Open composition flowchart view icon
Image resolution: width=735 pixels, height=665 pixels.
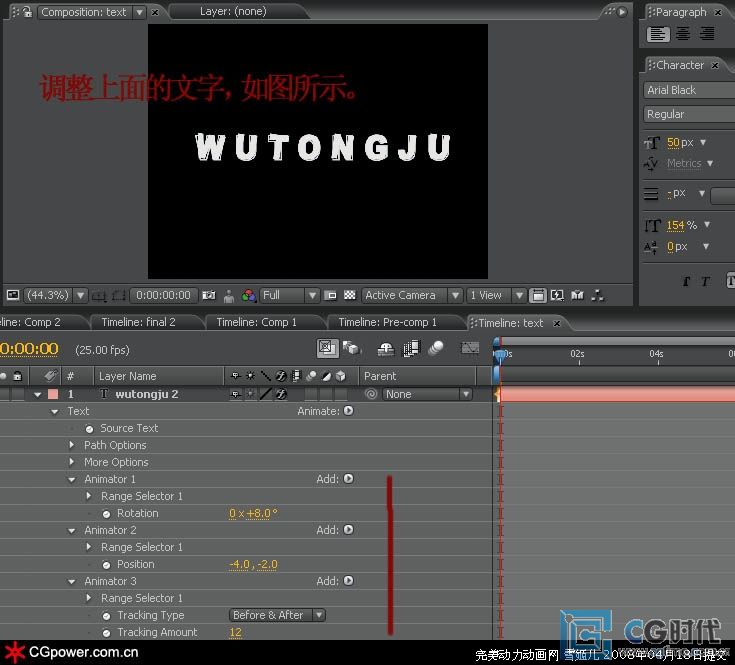[x=597, y=295]
